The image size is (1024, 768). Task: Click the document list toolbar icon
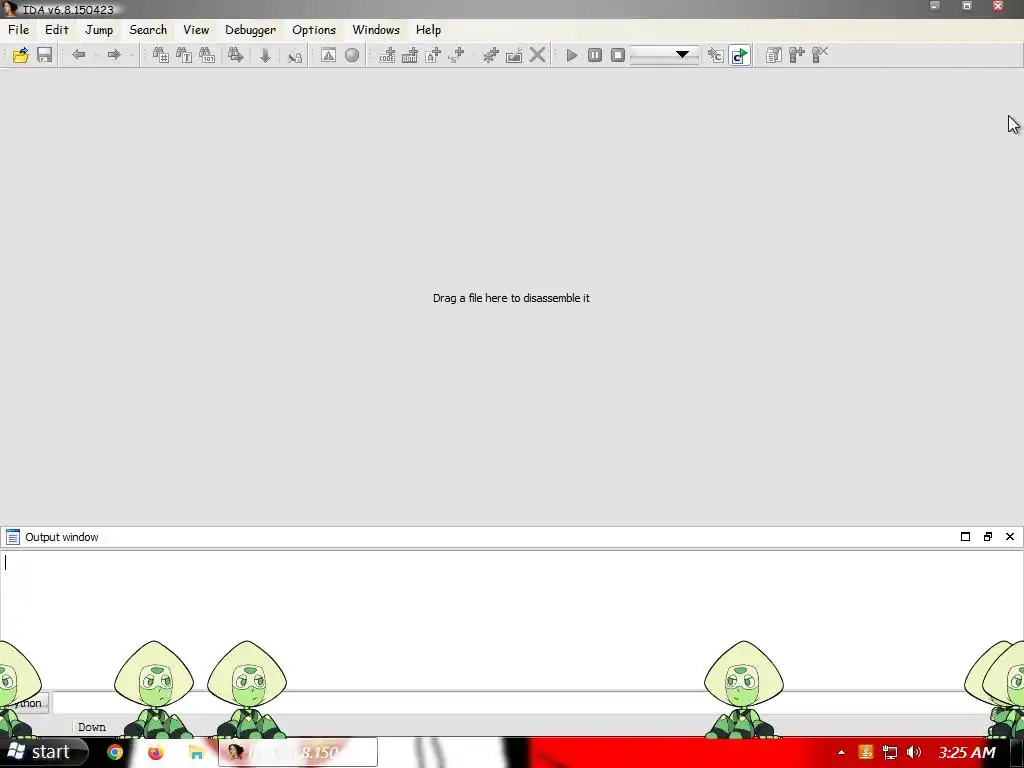(774, 56)
